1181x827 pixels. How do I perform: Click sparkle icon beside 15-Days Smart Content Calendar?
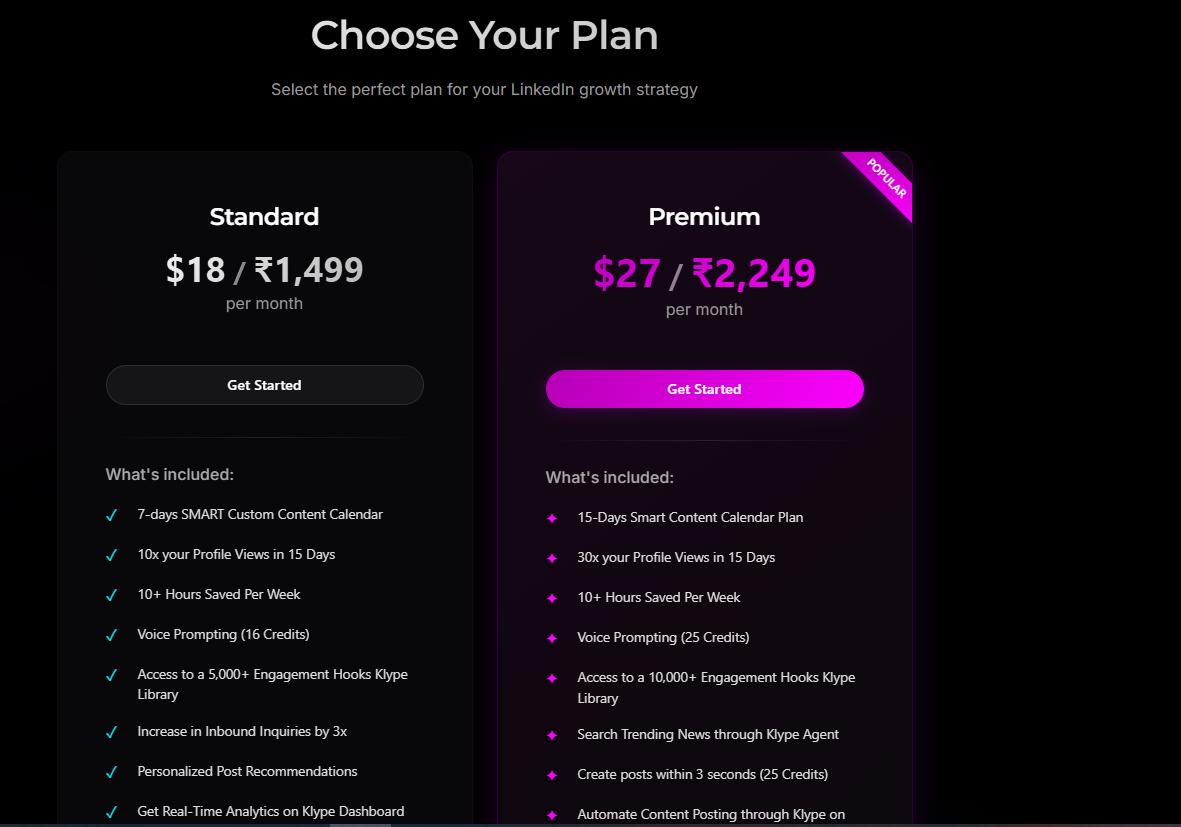(x=552, y=518)
